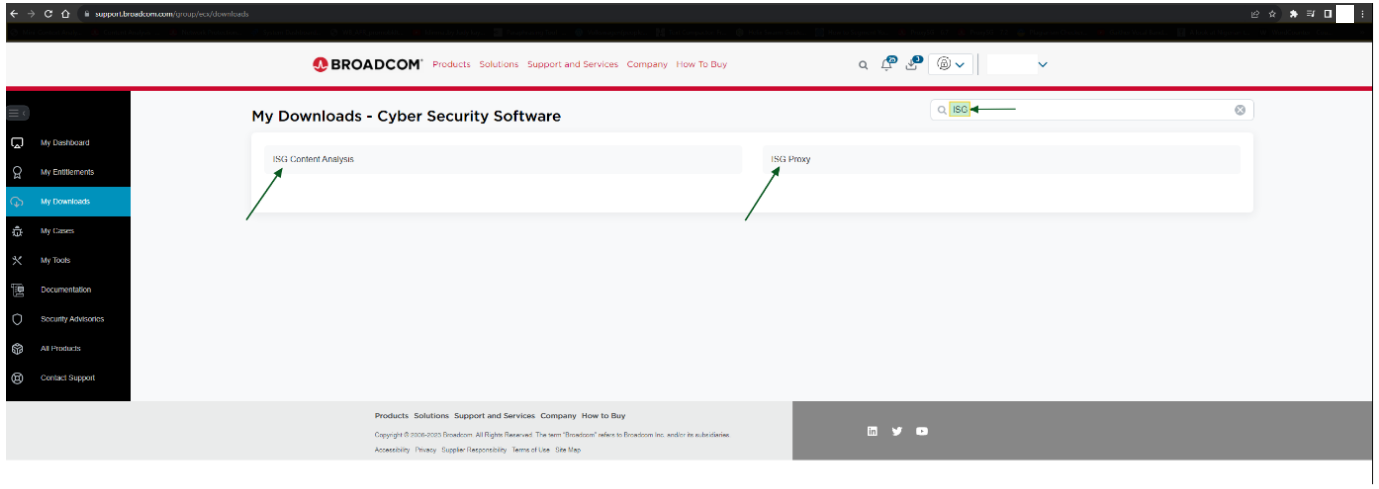The width and height of the screenshot is (1379, 489).
Task: Click the My Dashboard sidebar icon
Action: pos(16,143)
